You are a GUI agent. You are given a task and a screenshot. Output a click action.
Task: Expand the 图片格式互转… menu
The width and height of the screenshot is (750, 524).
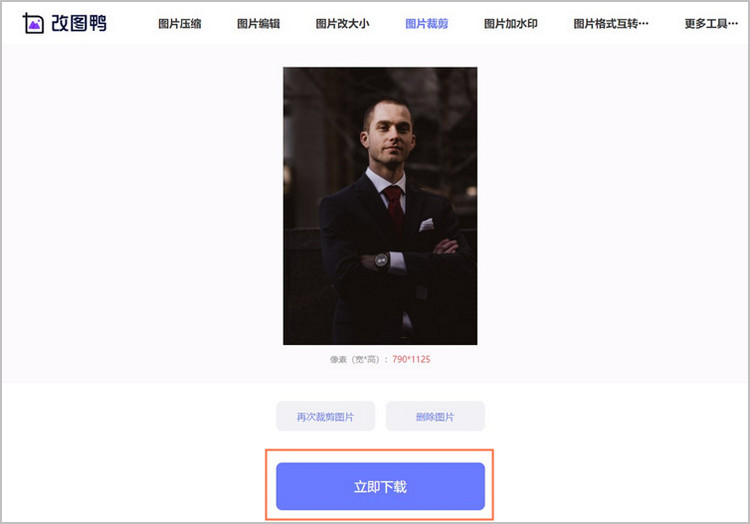(x=611, y=23)
